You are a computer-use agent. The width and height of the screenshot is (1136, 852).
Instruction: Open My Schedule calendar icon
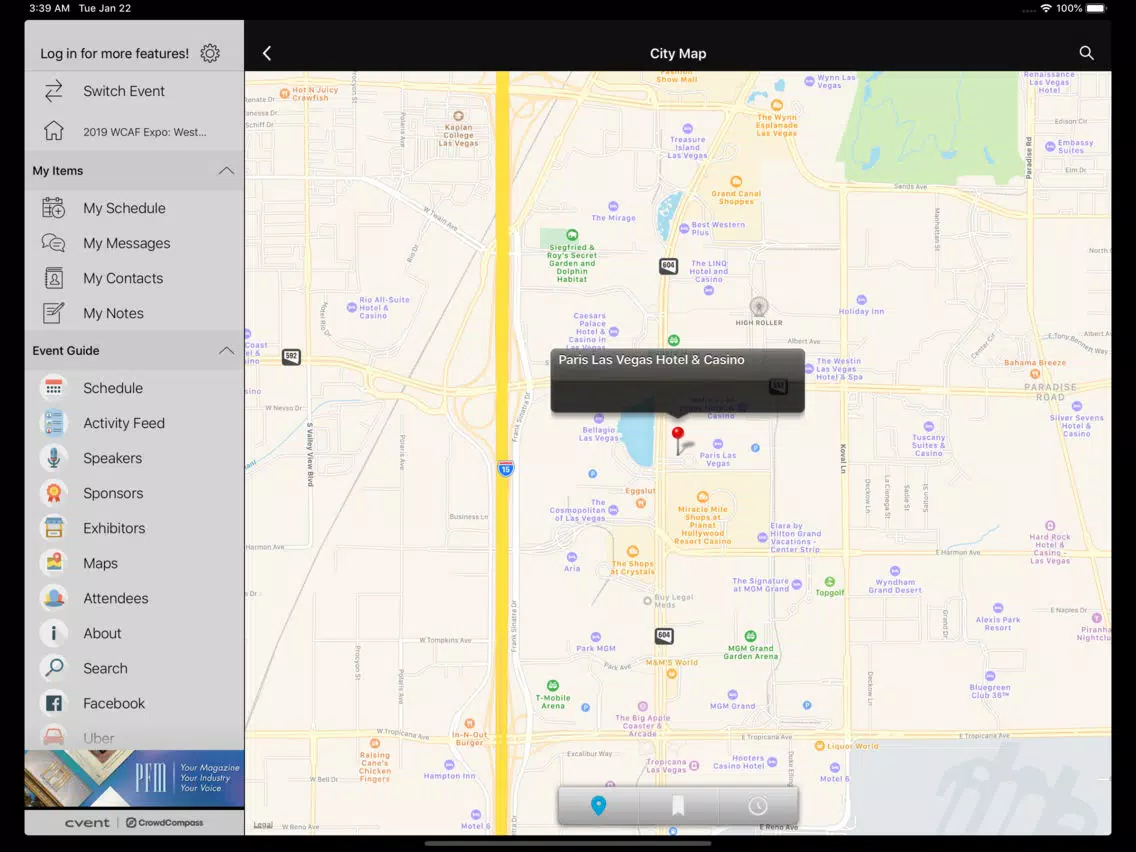coord(54,208)
